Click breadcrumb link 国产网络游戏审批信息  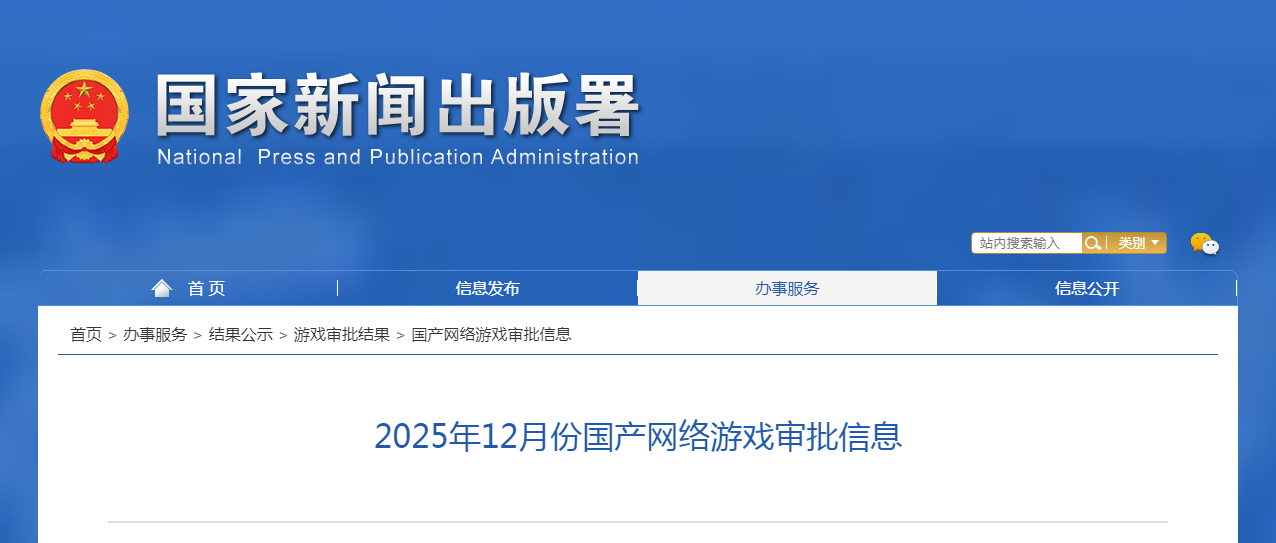tap(492, 335)
